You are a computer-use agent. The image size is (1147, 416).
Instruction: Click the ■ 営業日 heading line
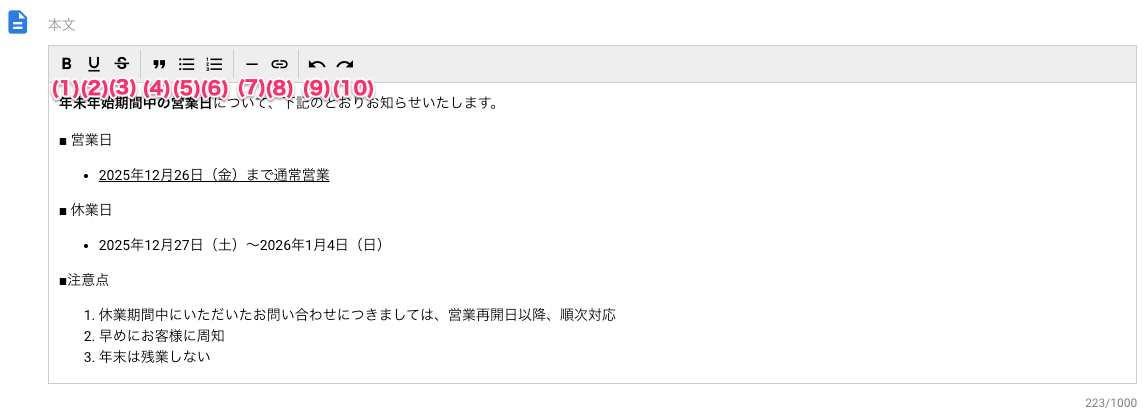click(x=86, y=140)
